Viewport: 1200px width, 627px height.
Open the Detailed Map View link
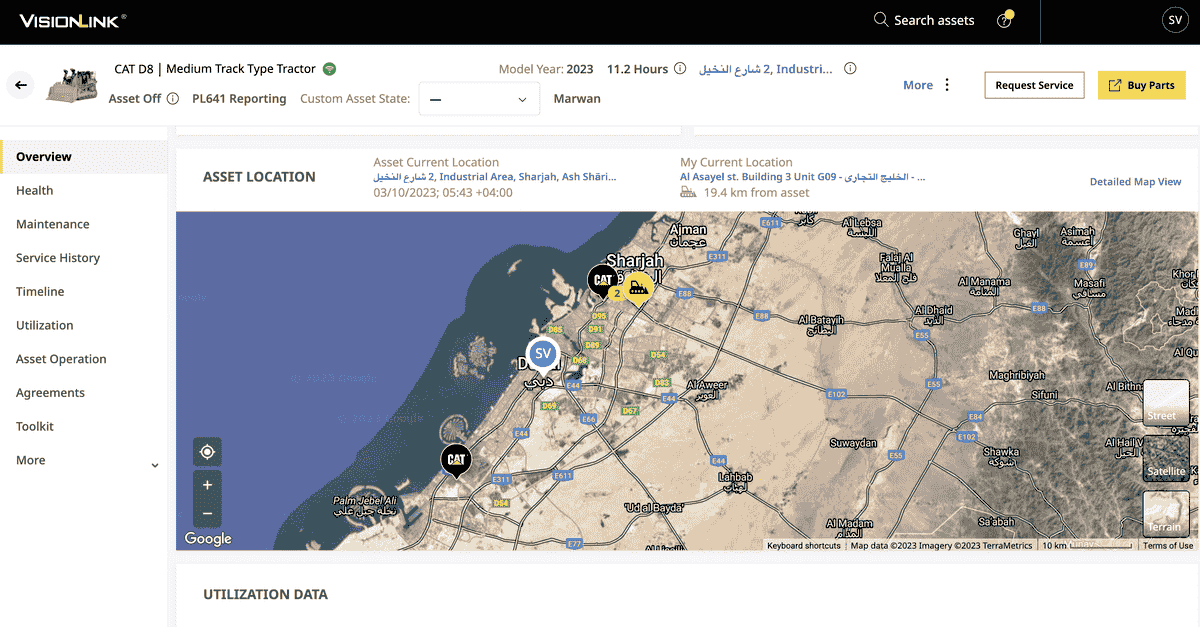click(1135, 182)
